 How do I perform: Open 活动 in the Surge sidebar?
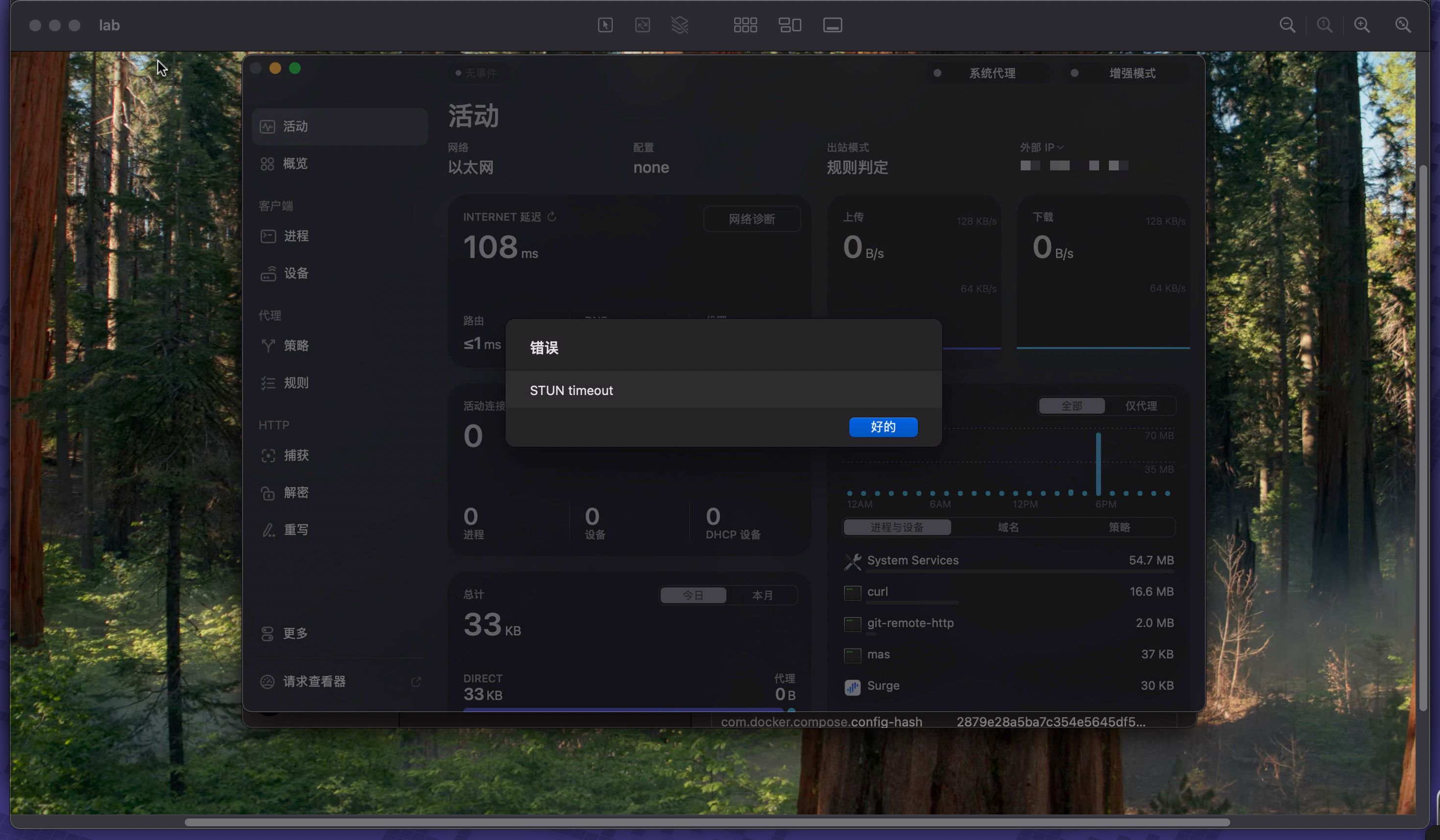(339, 126)
